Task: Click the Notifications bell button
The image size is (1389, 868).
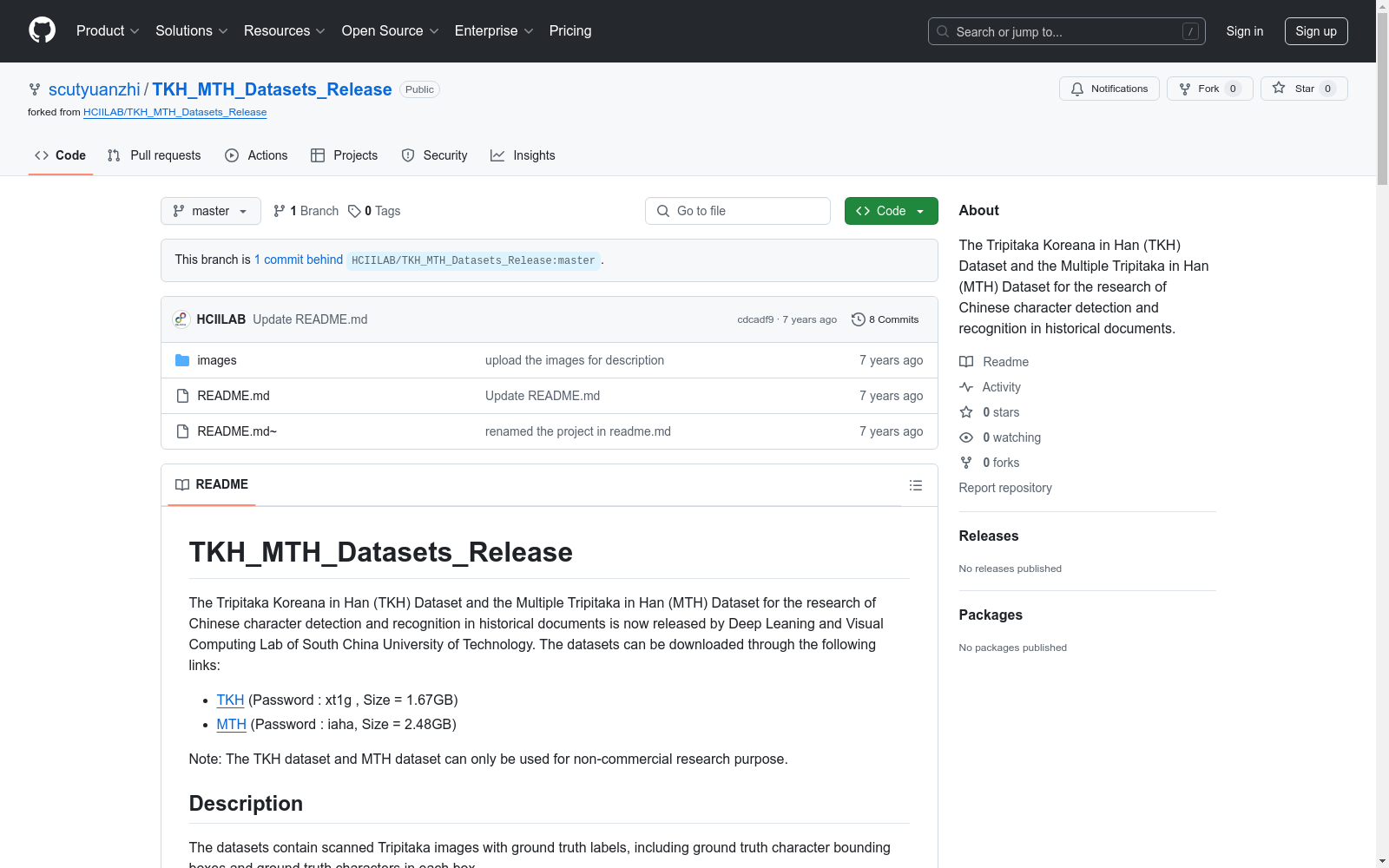Action: click(x=1109, y=89)
